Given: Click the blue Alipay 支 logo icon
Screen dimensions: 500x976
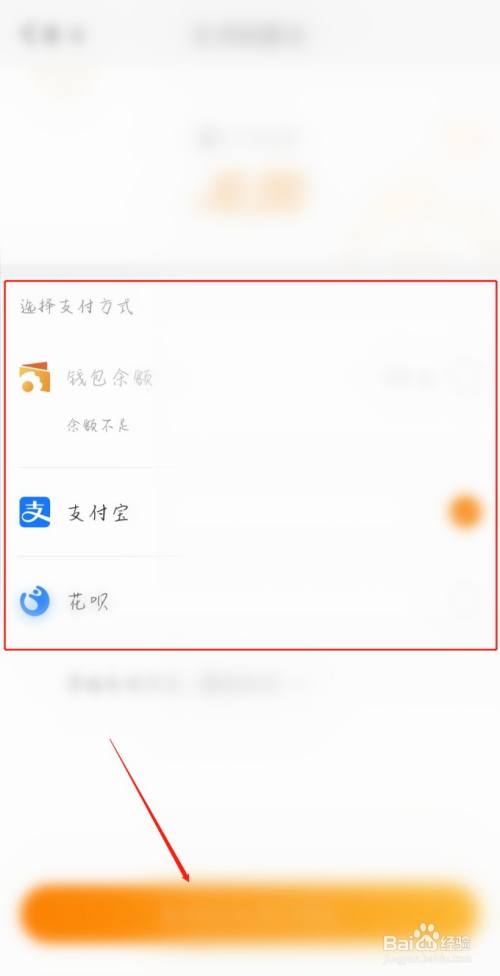Looking at the screenshot, I should click(35, 512).
